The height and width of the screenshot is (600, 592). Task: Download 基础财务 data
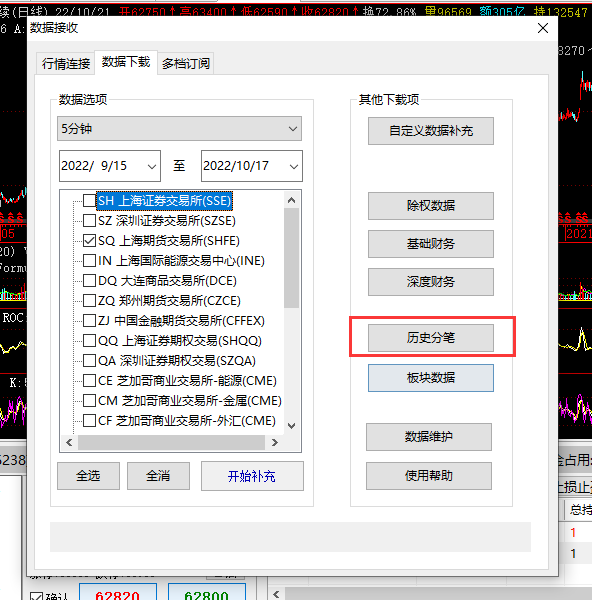coord(431,244)
